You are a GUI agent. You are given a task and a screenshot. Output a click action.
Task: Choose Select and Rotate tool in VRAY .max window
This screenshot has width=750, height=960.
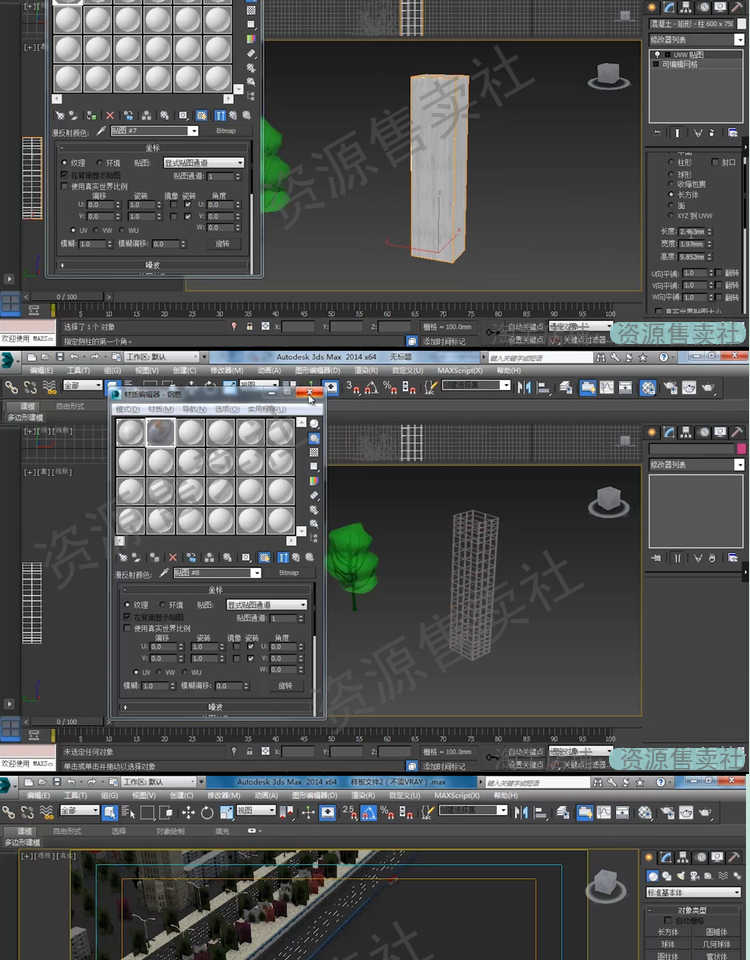[x=207, y=812]
